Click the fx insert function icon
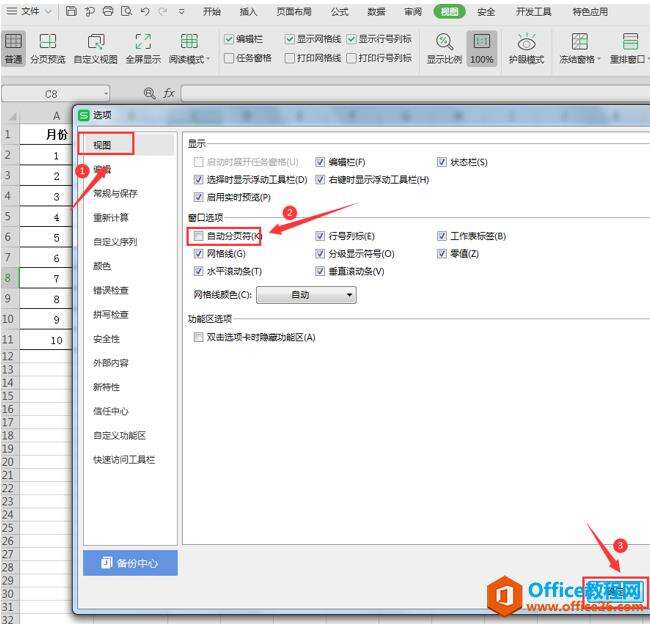 coord(169,93)
